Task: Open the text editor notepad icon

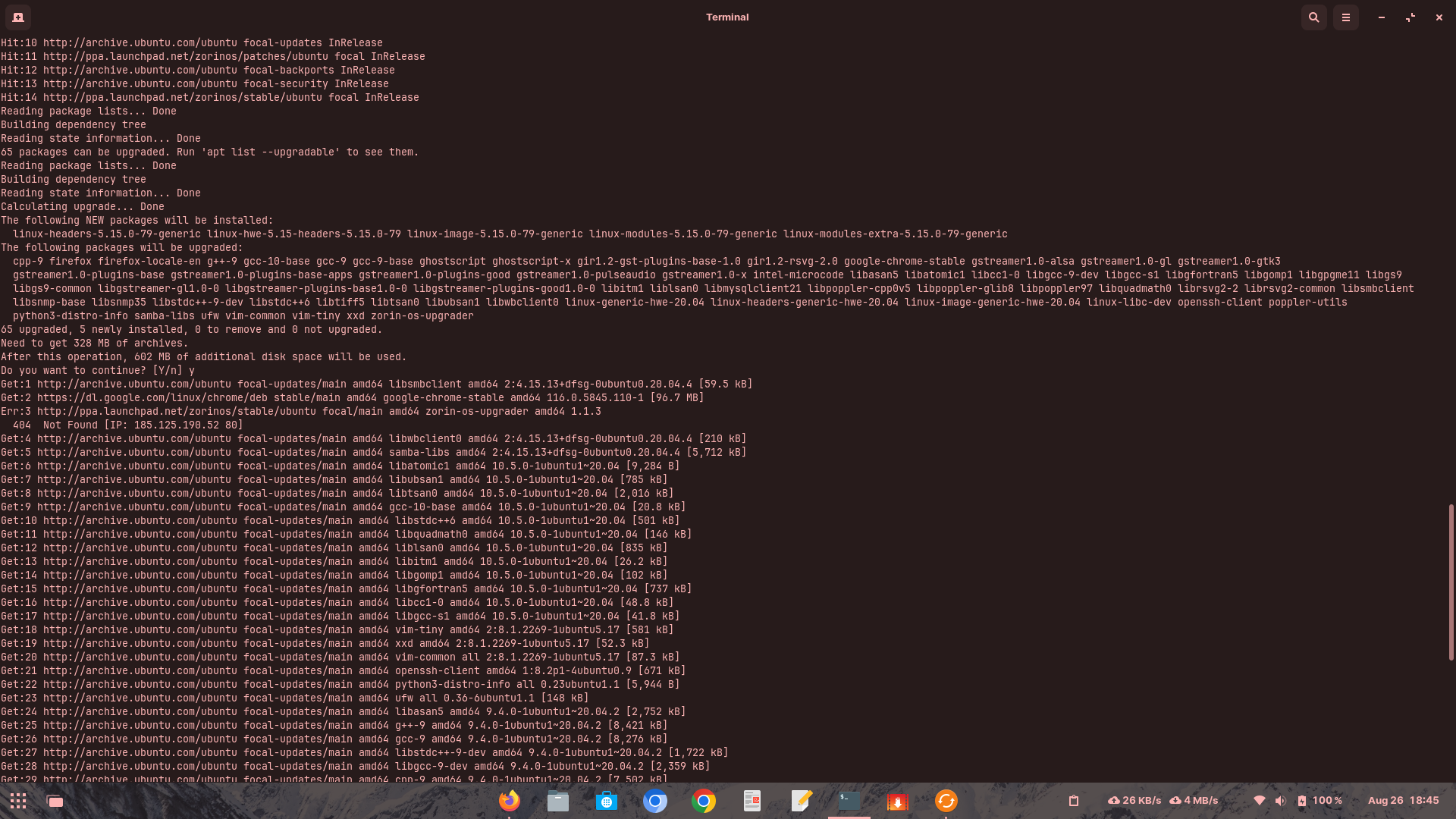Action: coord(801,801)
